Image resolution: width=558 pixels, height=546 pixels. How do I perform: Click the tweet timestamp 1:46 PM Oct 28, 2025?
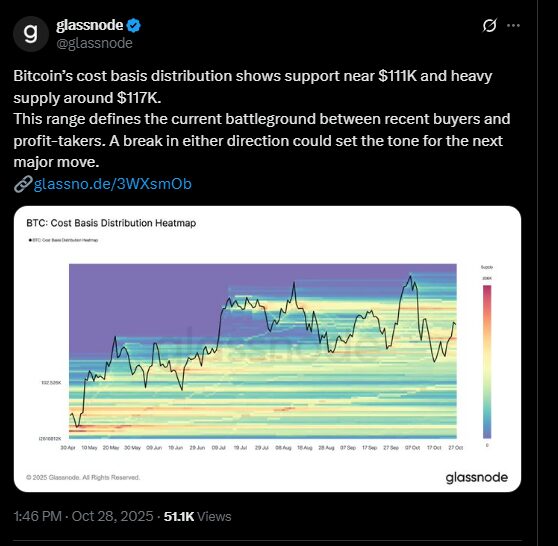83,516
